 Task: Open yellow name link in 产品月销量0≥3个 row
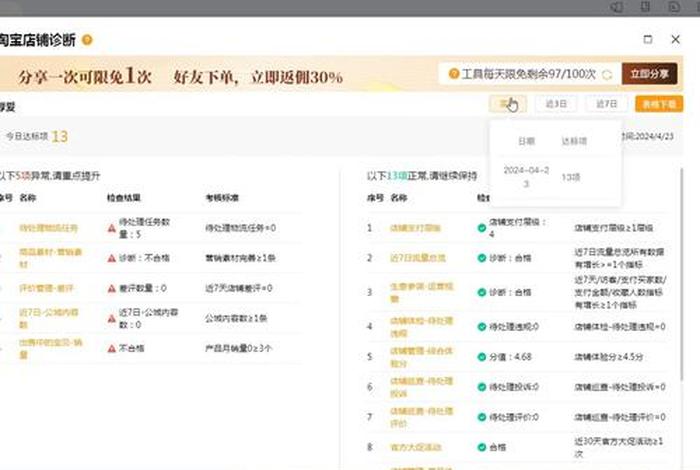(x=51, y=349)
